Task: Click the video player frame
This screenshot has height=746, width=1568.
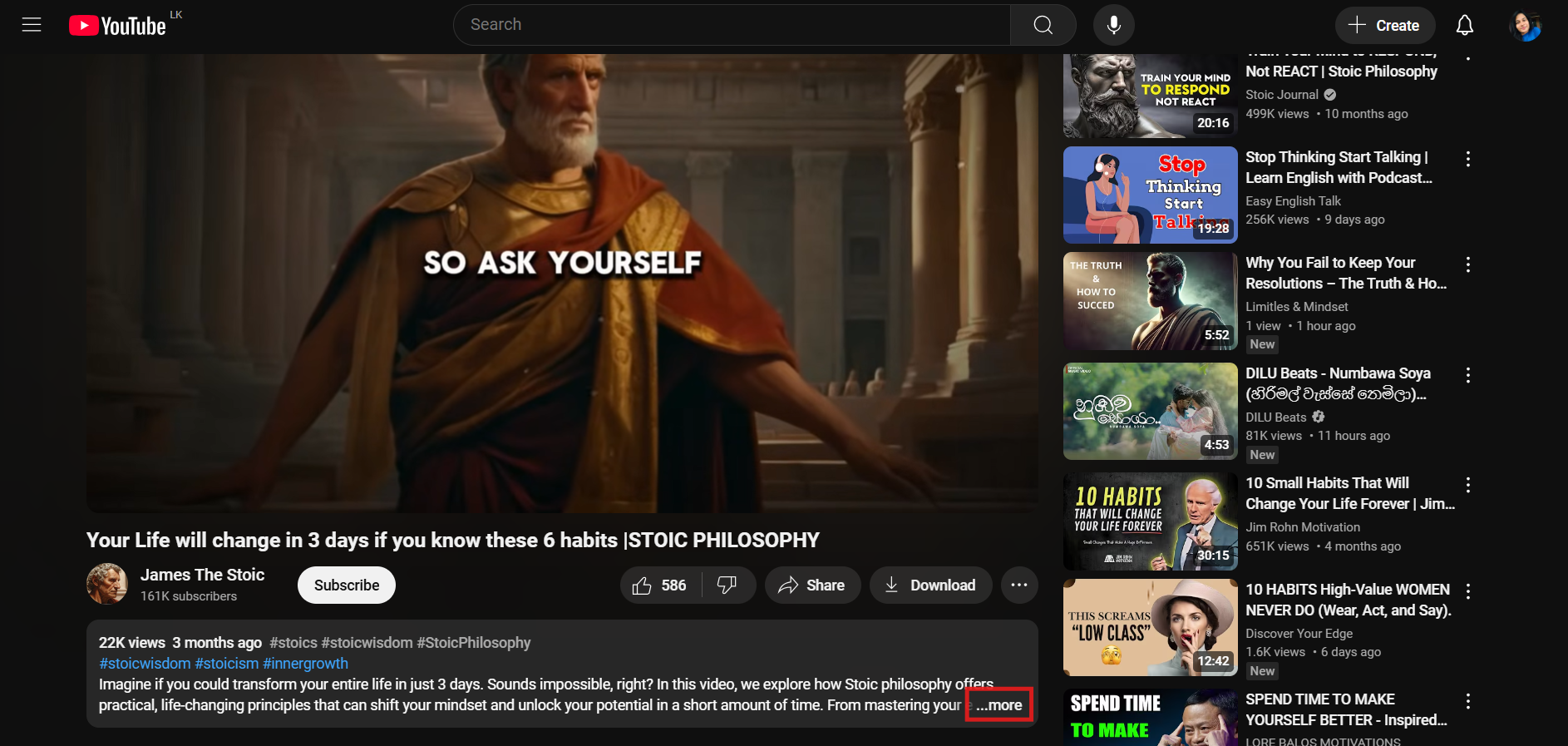Action: (562, 283)
